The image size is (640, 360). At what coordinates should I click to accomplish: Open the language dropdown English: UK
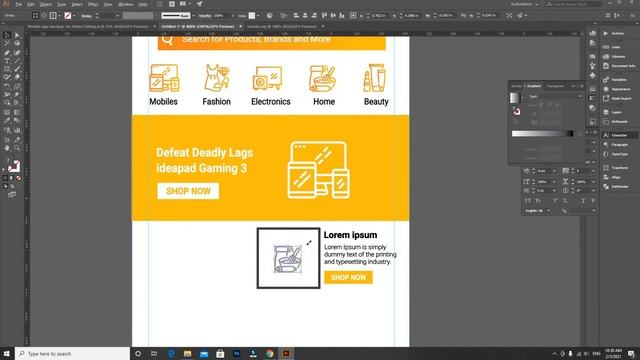[x=537, y=211]
